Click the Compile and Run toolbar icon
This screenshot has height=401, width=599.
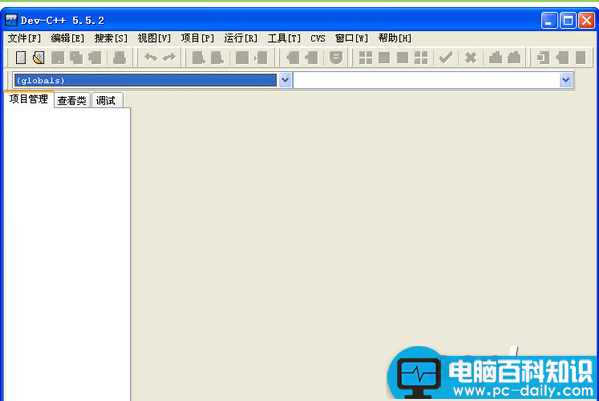[402, 58]
